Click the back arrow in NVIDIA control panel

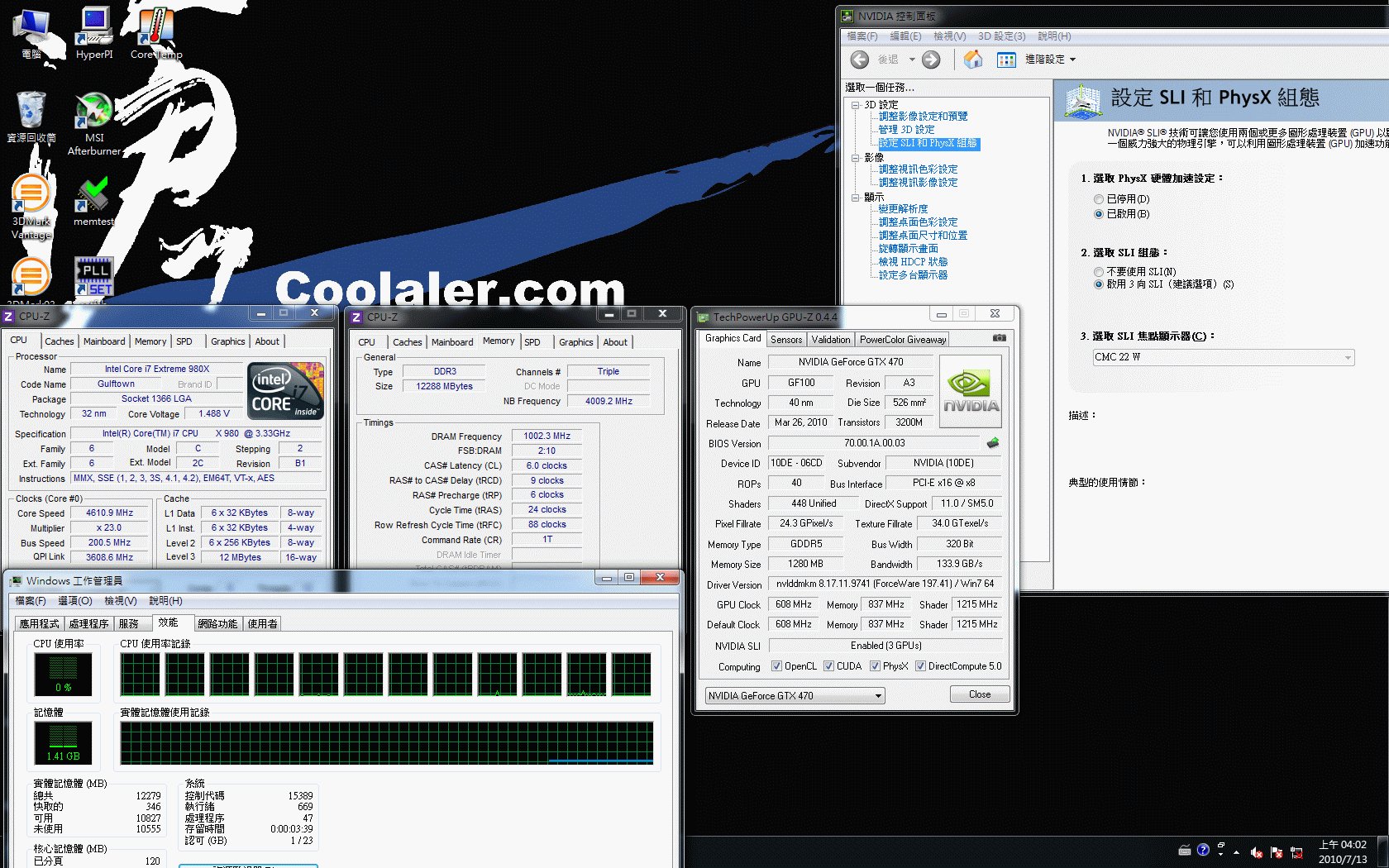[860, 60]
